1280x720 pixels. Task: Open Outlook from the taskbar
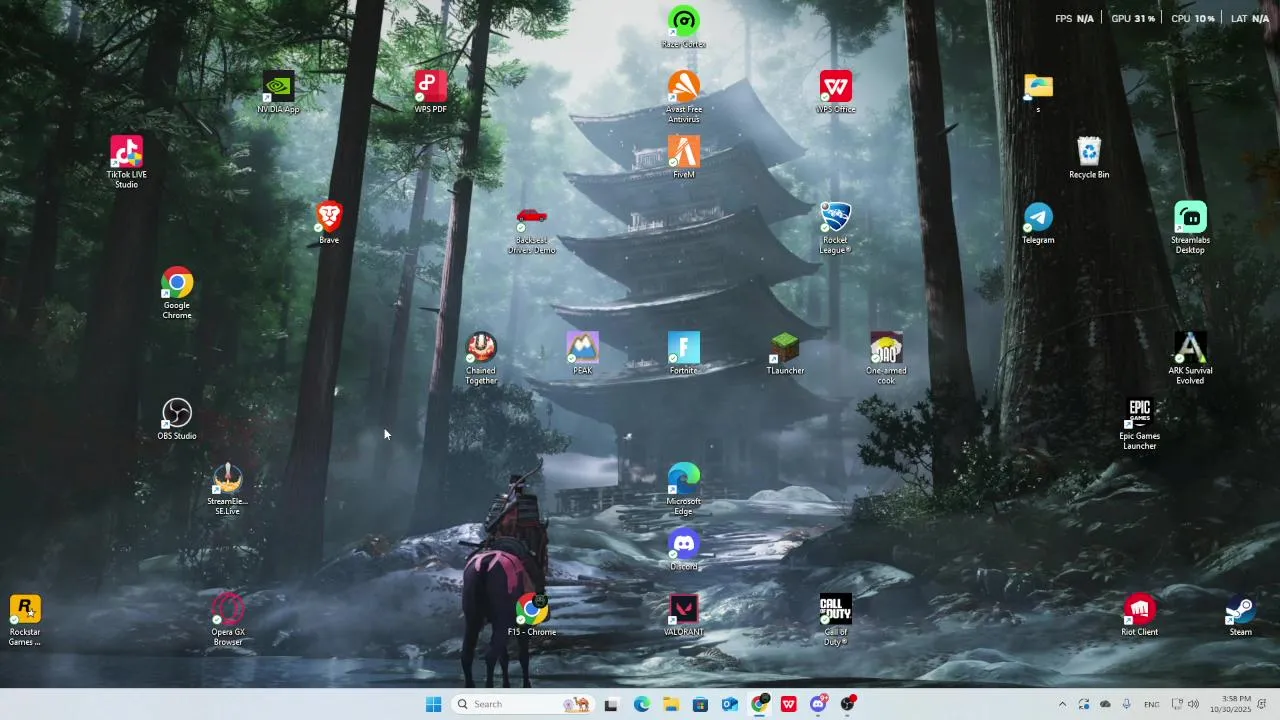tap(730, 704)
